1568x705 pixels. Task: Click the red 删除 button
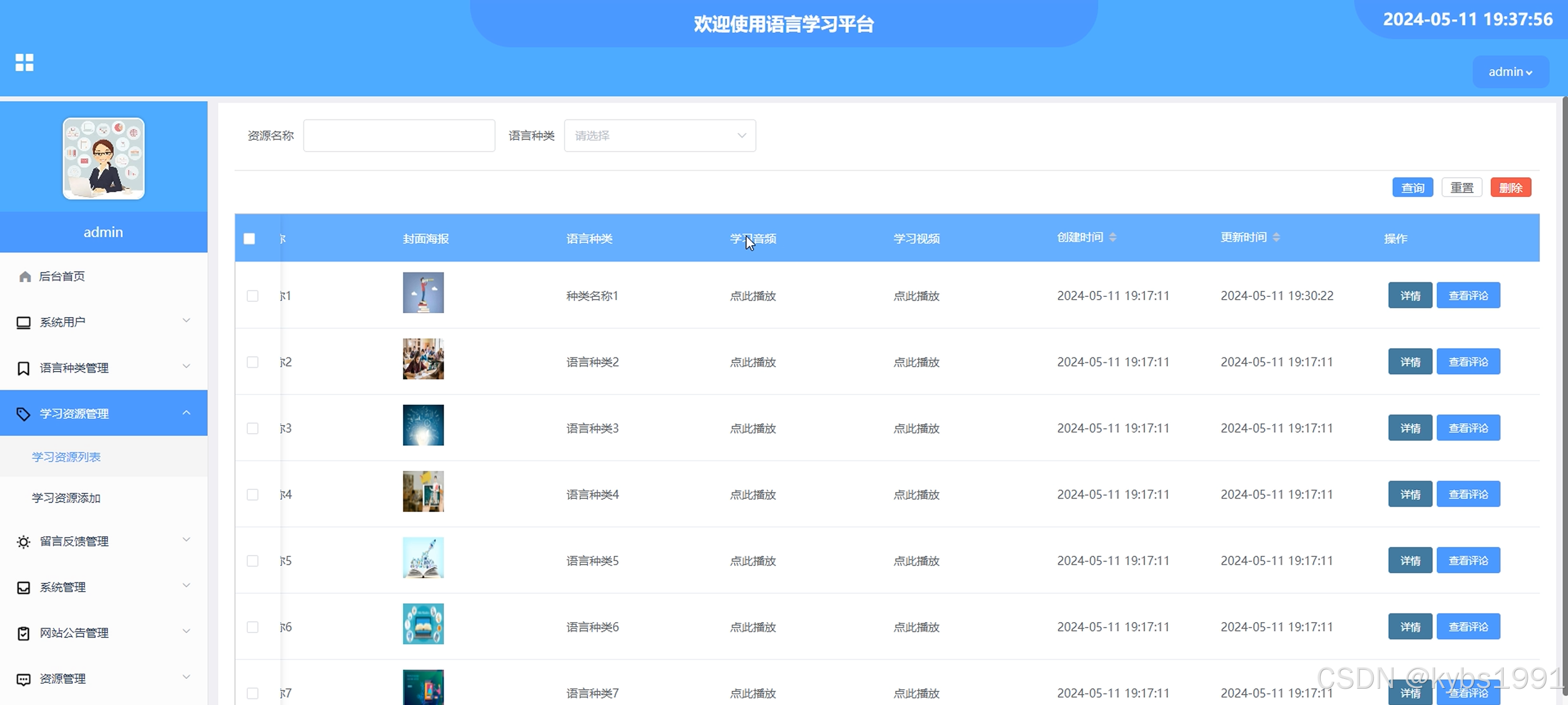1510,188
